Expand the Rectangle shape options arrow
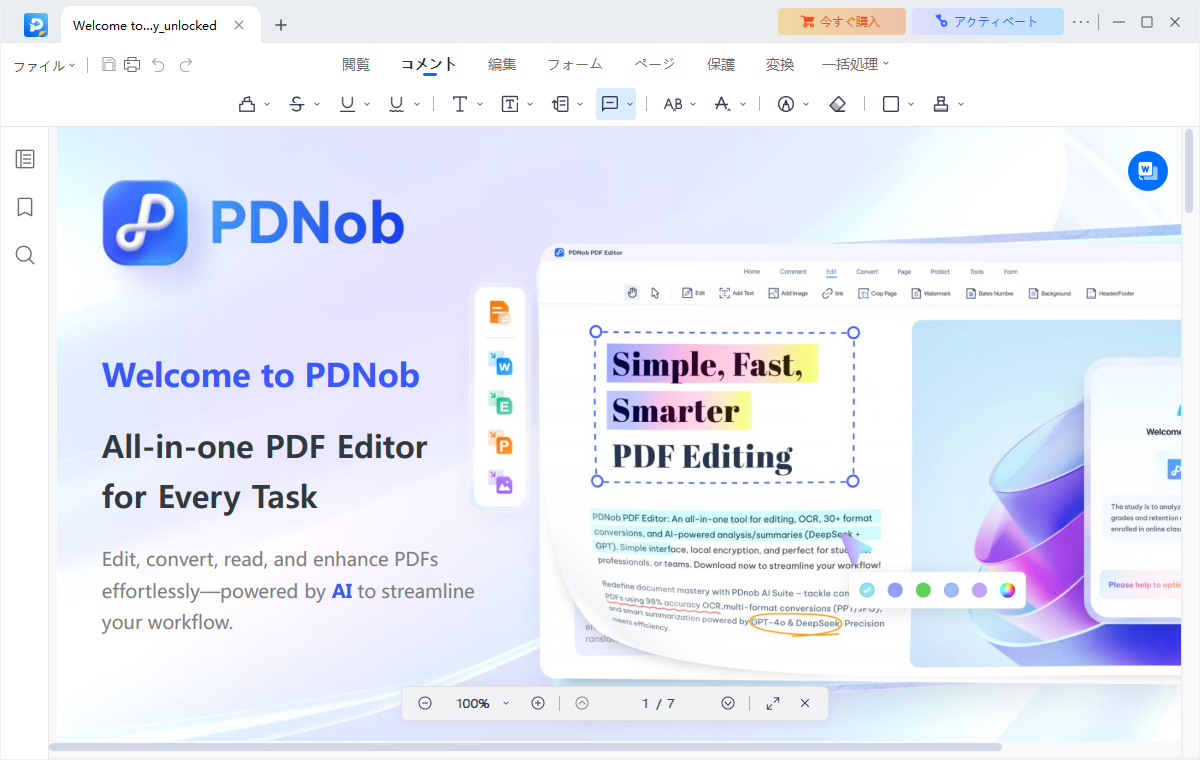The width and height of the screenshot is (1200, 760). 911,104
